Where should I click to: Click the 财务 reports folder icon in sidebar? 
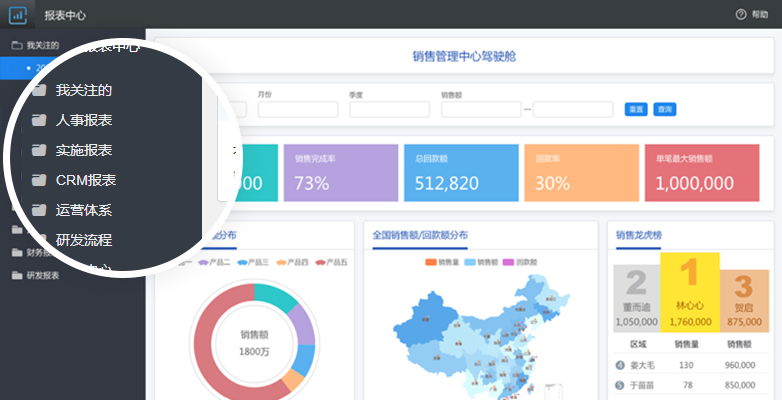click(x=17, y=252)
